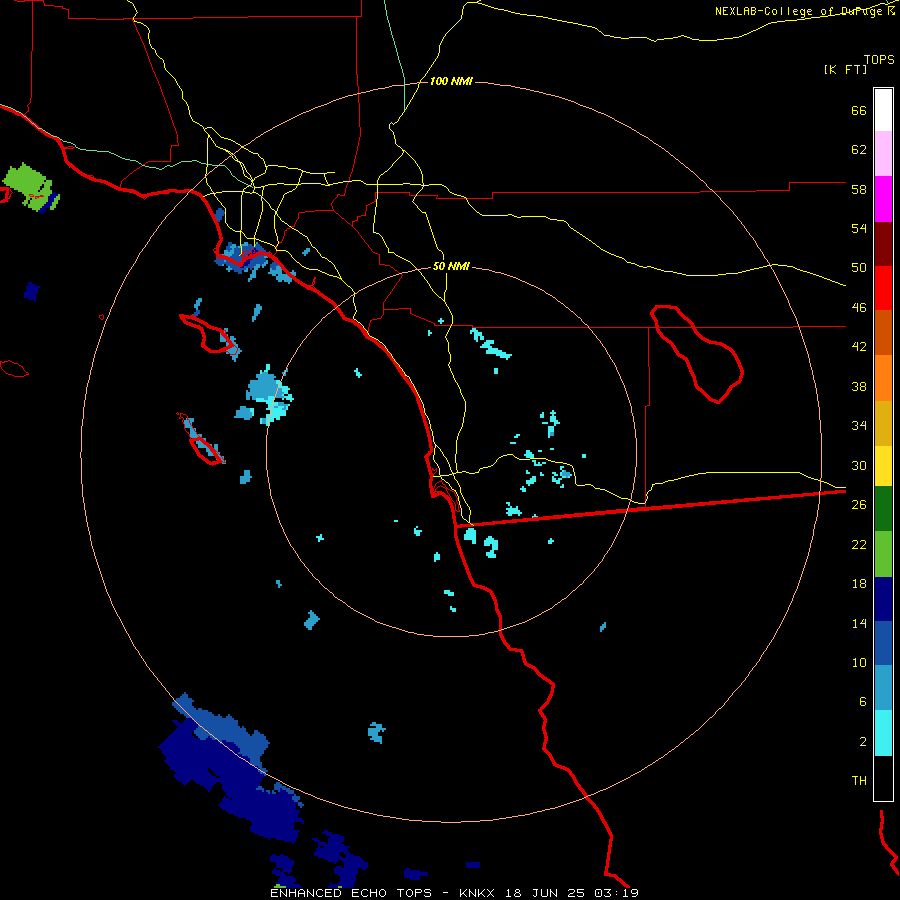The width and height of the screenshot is (900, 900).
Task: Choose the cyan legend swatch
Action: (x=883, y=733)
